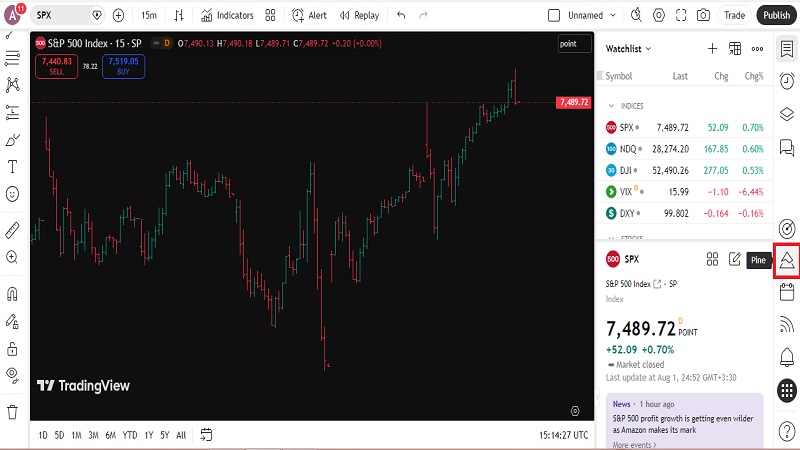The width and height of the screenshot is (800, 450).
Task: Open the Indicators dialog
Action: [227, 15]
